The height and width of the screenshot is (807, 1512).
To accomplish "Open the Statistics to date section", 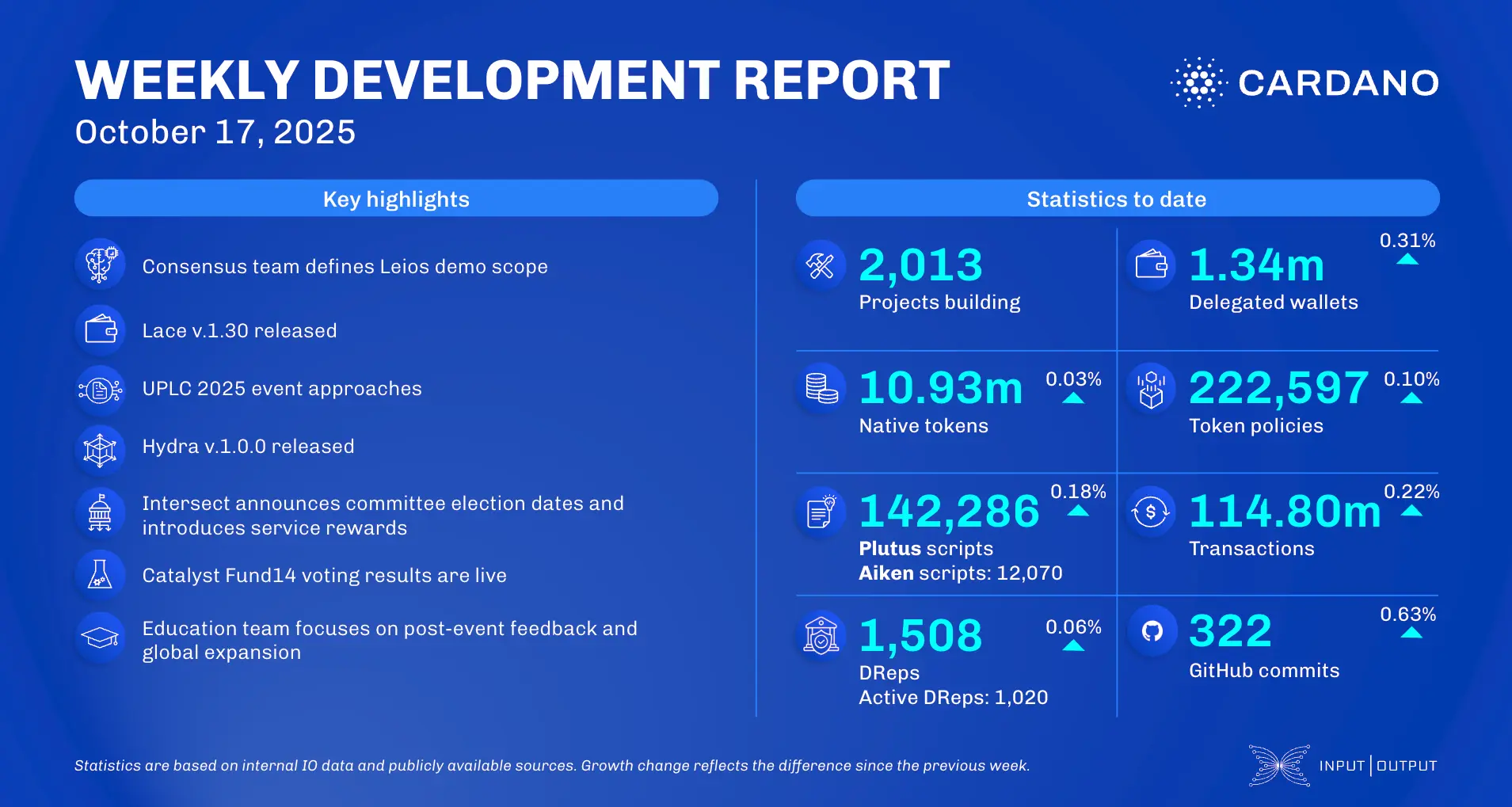I will [x=1117, y=198].
